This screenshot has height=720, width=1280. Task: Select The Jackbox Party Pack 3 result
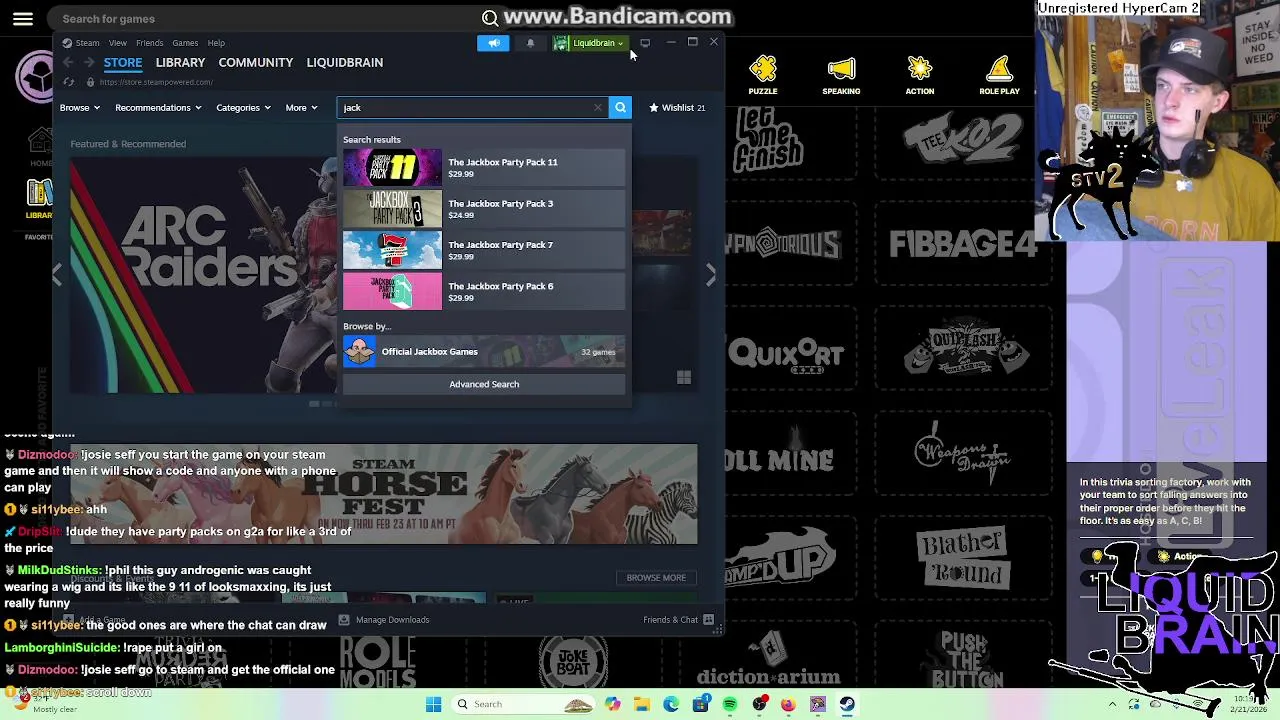484,209
